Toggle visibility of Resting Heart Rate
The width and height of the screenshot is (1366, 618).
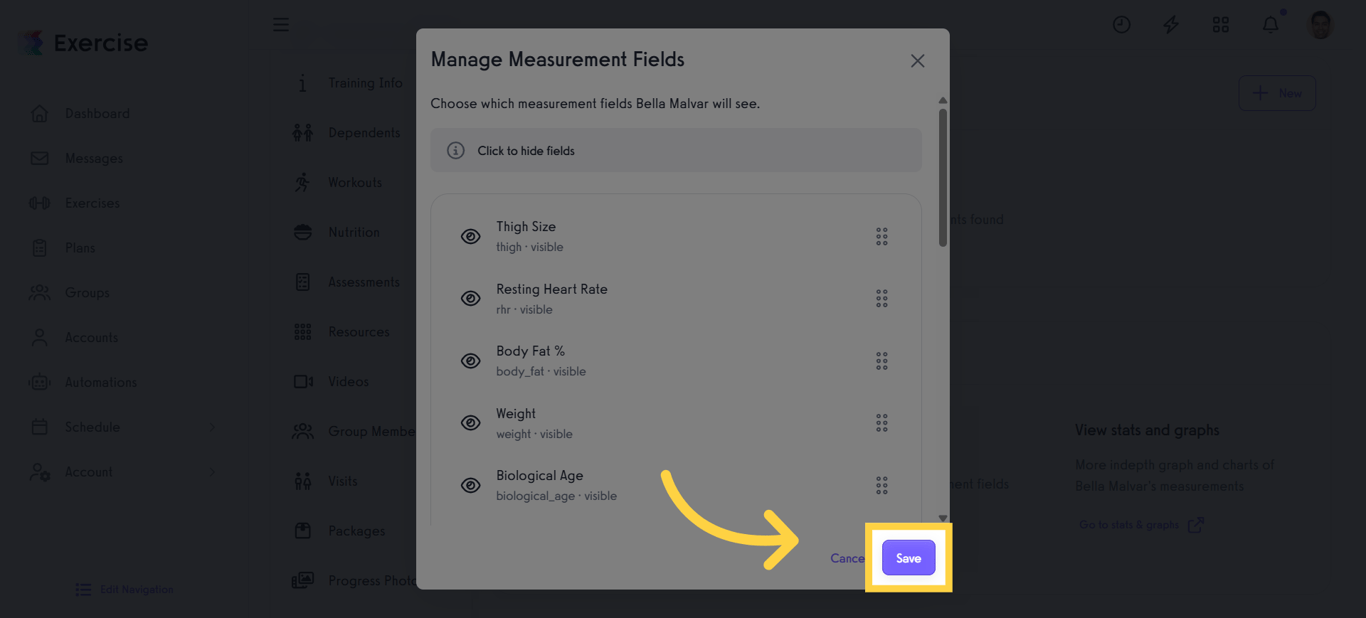pos(470,298)
